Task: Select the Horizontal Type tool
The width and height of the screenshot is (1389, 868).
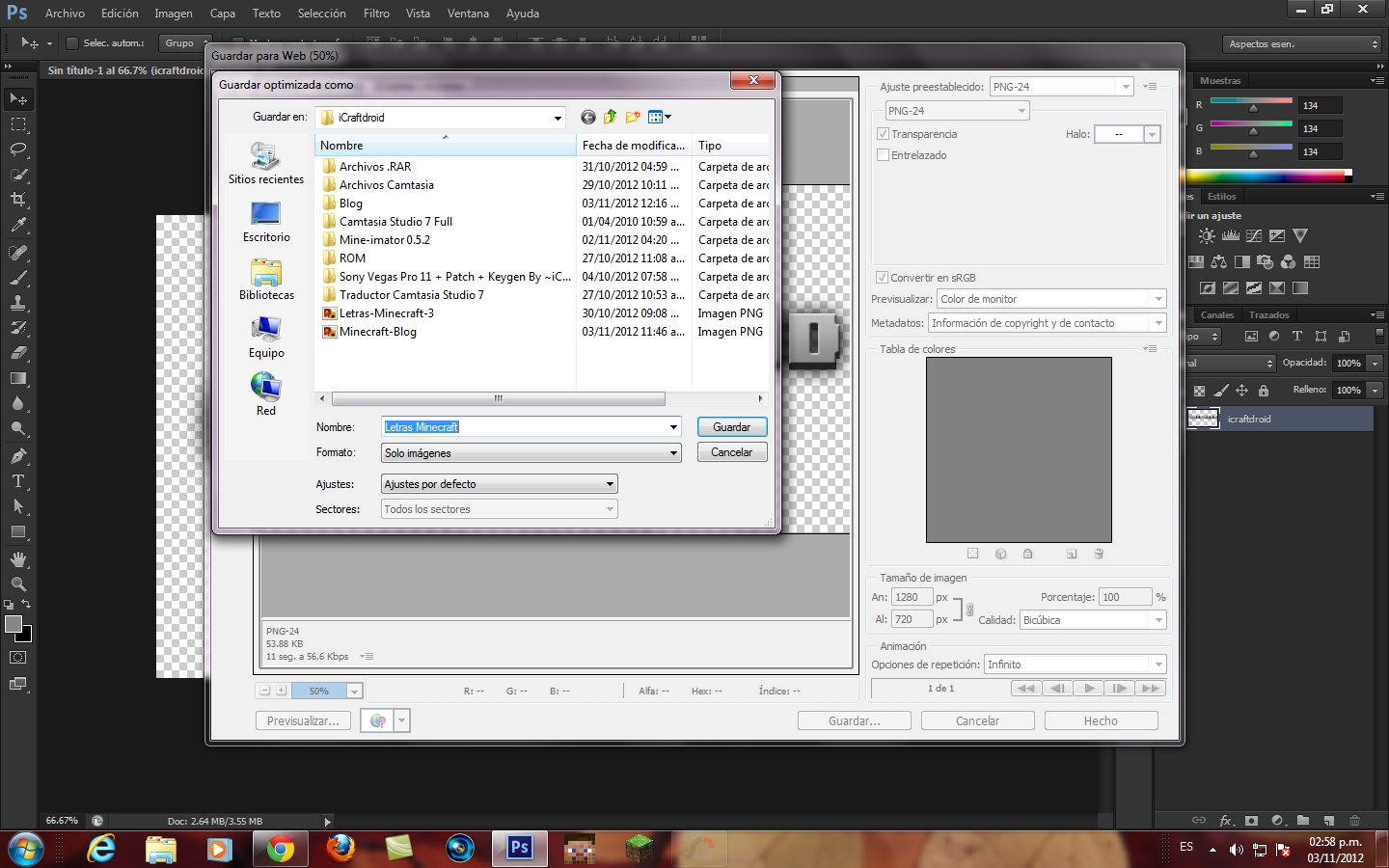Action: coord(18,481)
